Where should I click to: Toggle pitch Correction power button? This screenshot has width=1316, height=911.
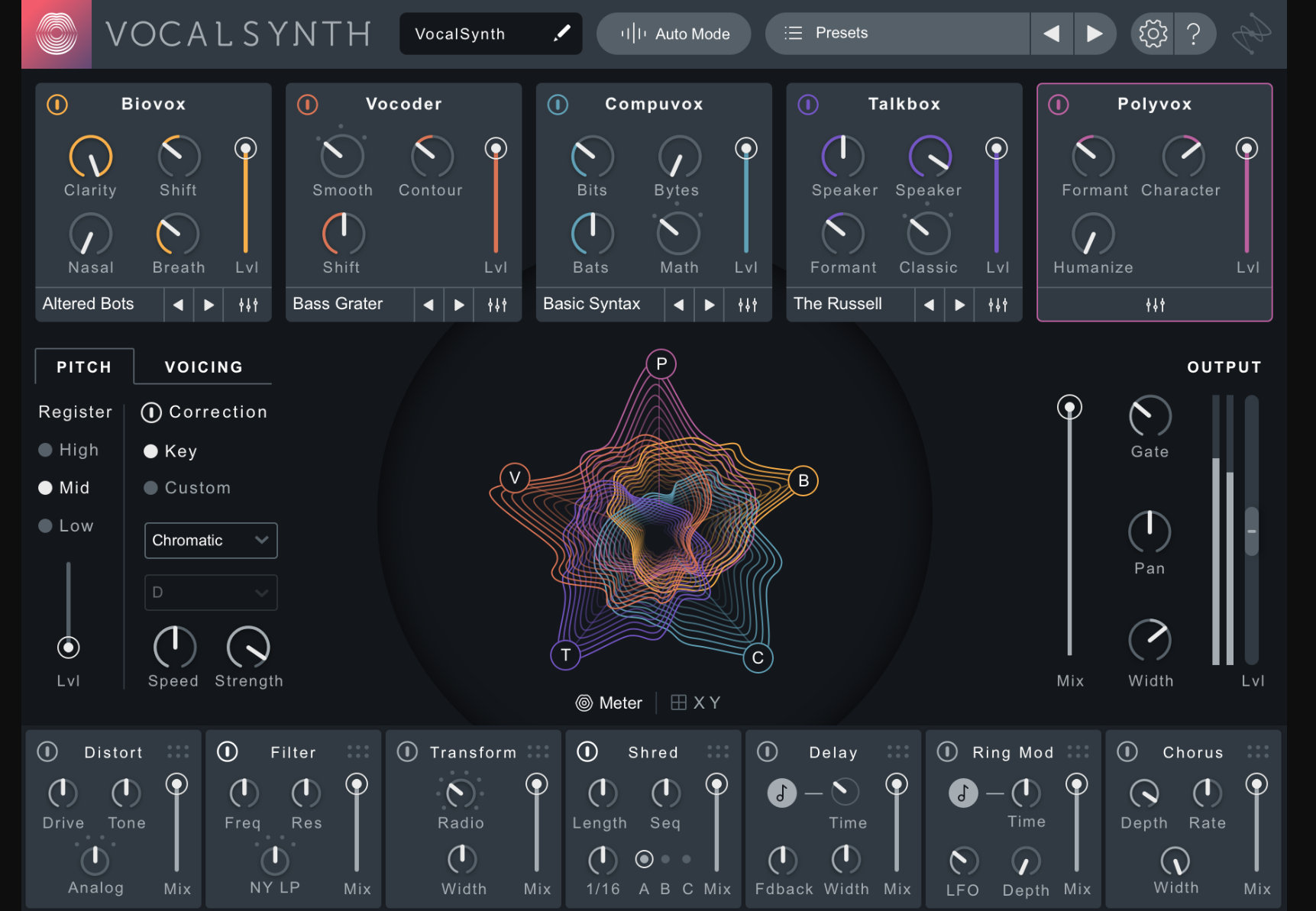pyautogui.click(x=151, y=412)
